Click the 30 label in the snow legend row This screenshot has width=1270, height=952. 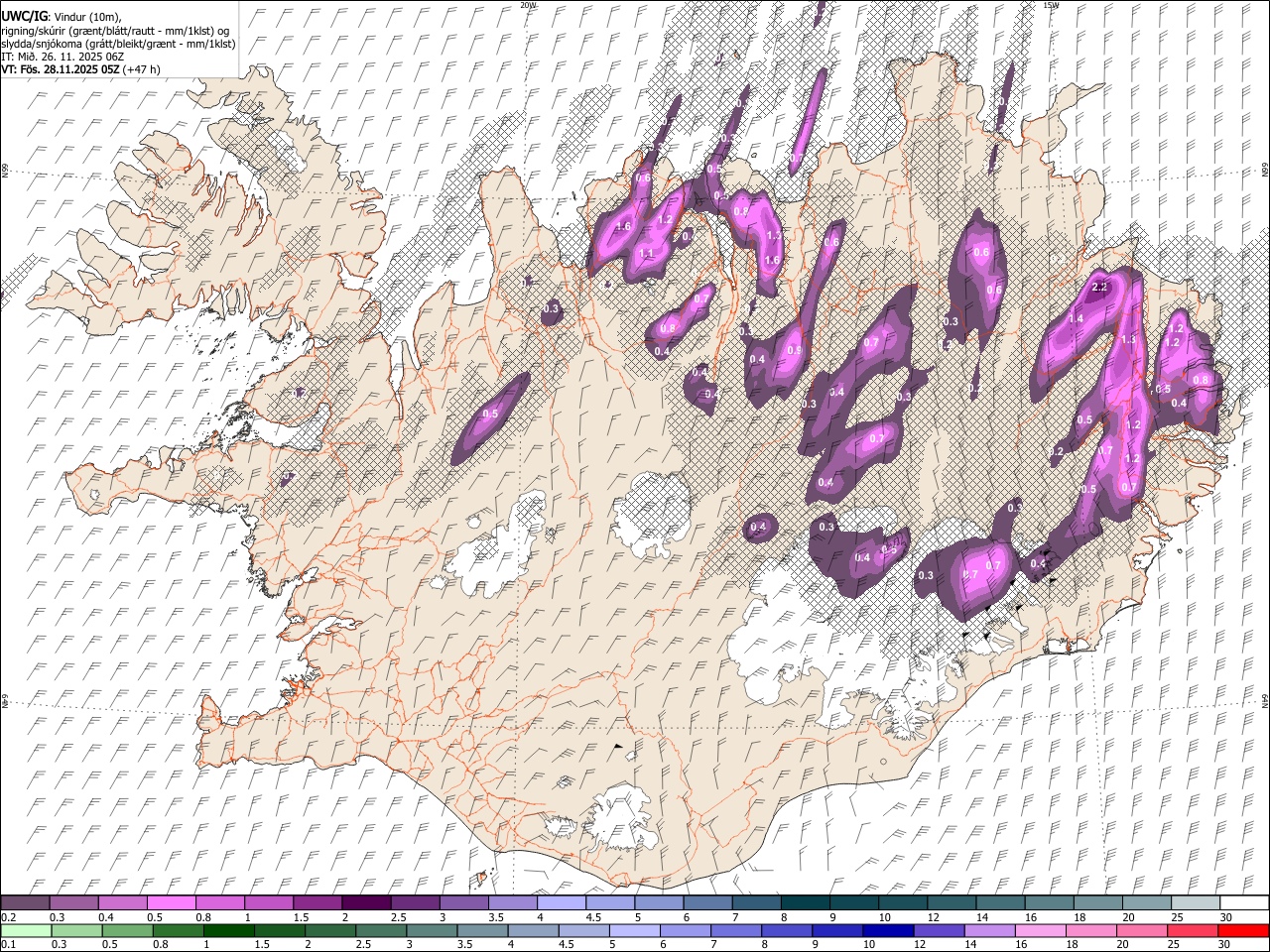pyautogui.click(x=1225, y=917)
